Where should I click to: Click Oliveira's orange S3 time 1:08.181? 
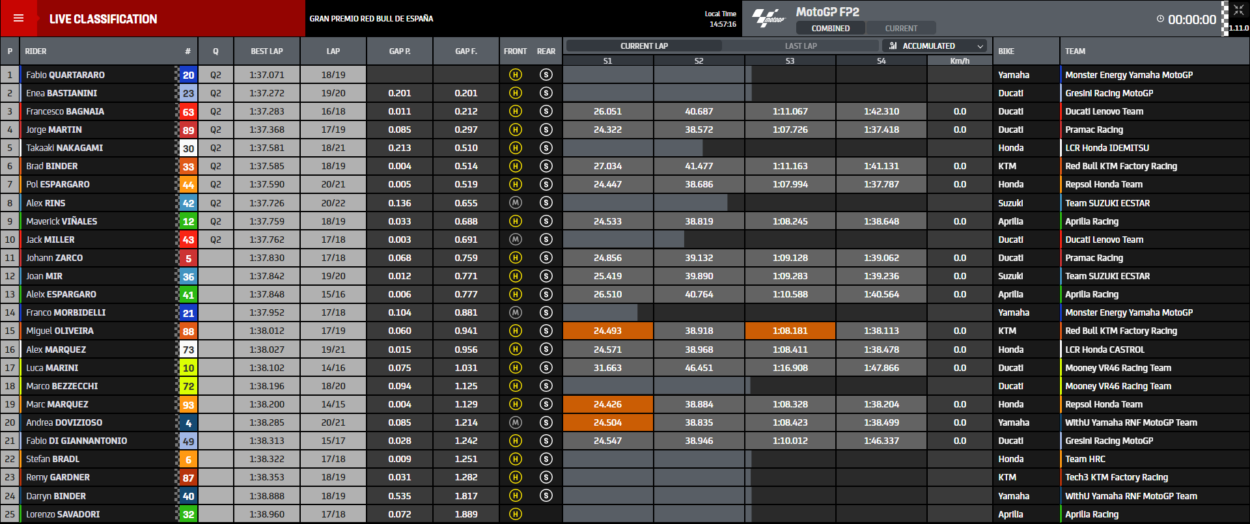tap(790, 331)
